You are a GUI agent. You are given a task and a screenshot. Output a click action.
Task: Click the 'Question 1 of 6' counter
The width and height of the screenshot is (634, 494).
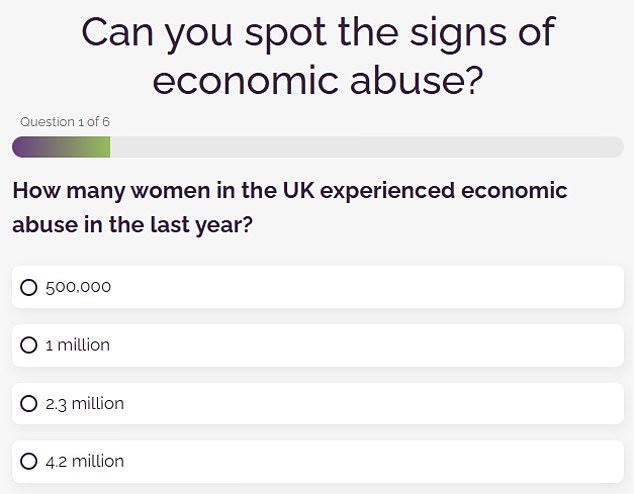[65, 122]
